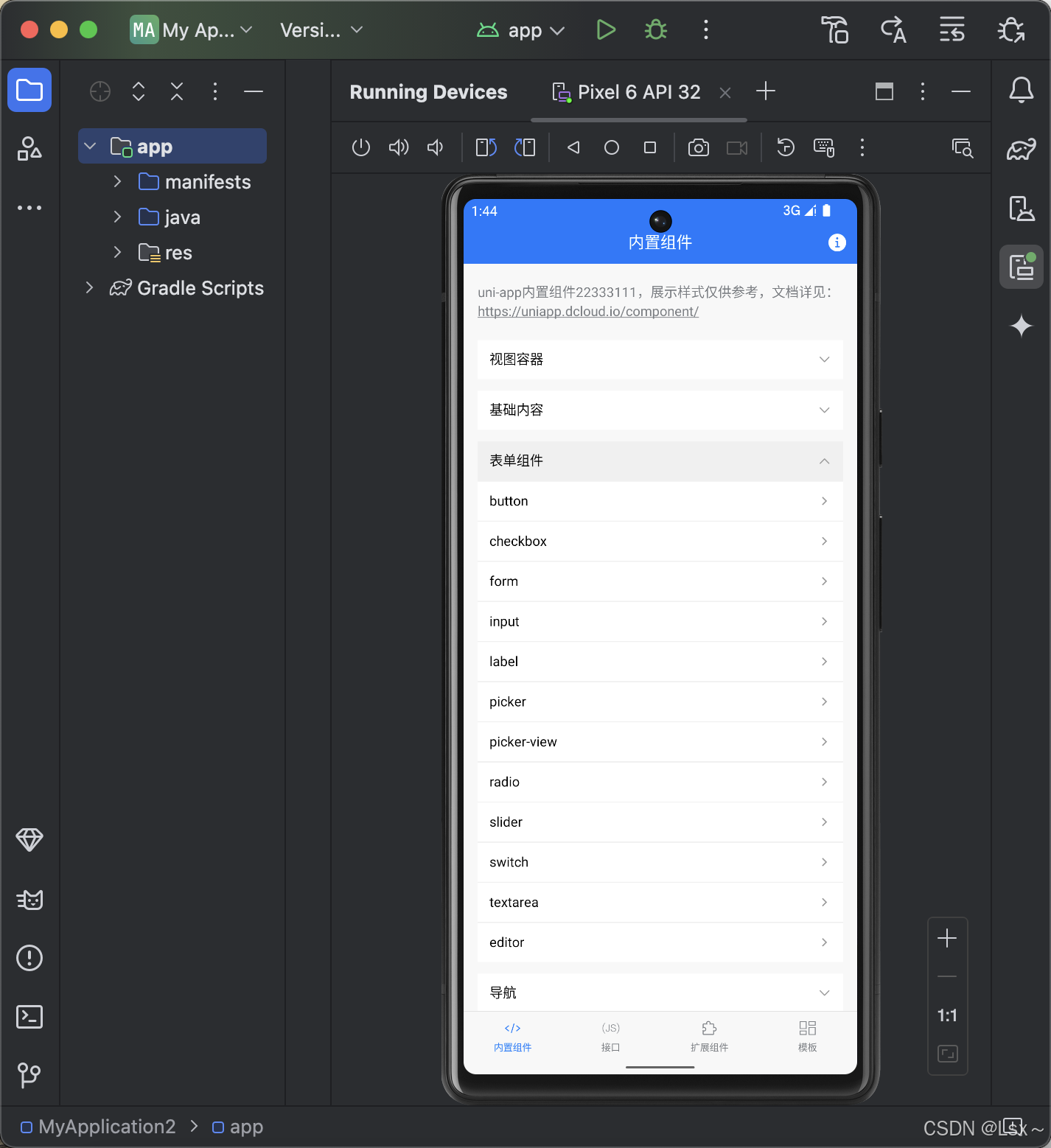This screenshot has width=1051, height=1148.
Task: Expand the manifests folder
Action: click(117, 181)
